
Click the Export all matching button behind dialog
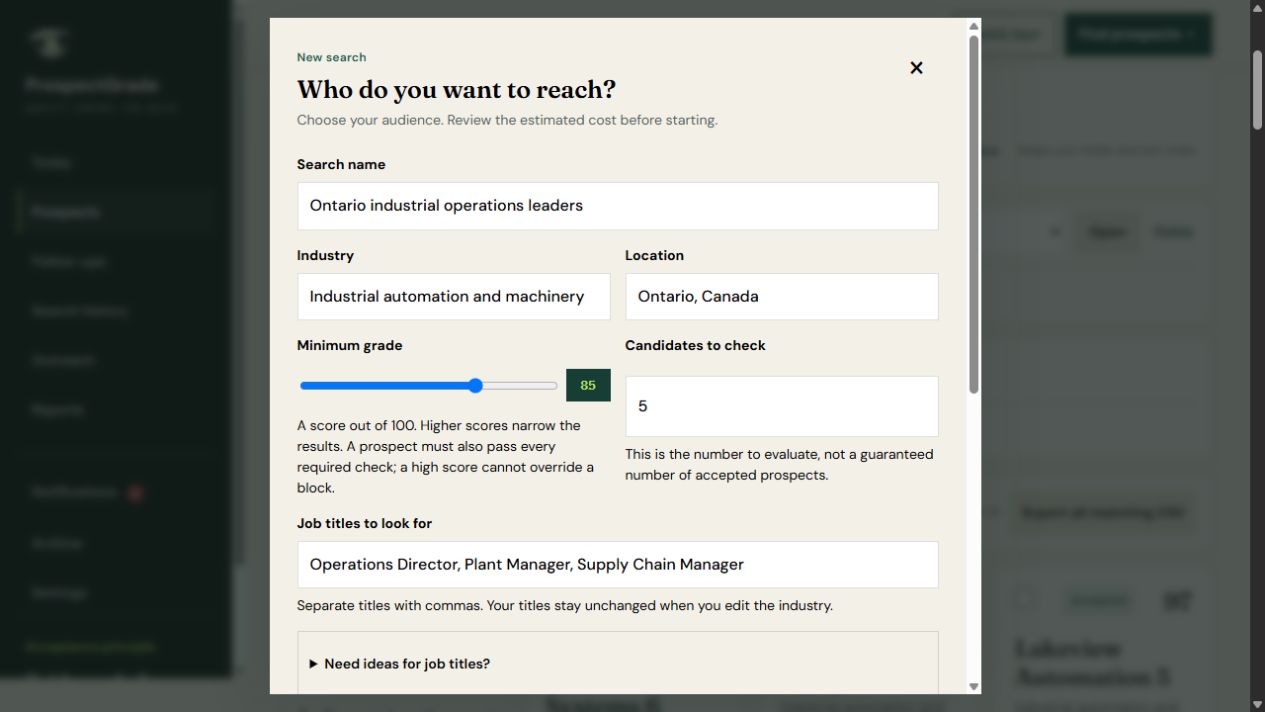pyautogui.click(x=1102, y=512)
